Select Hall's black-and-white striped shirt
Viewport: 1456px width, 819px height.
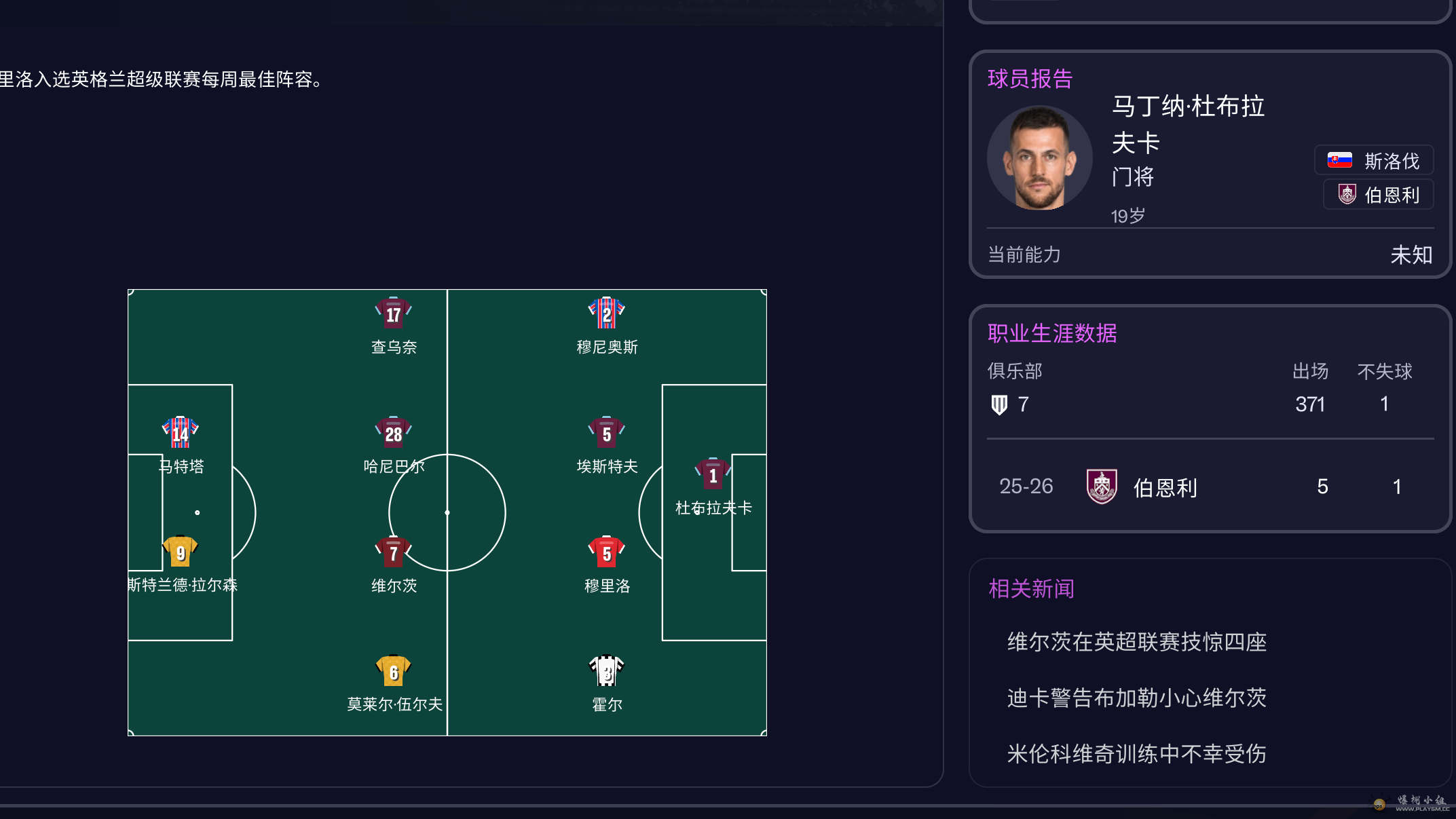pyautogui.click(x=606, y=671)
